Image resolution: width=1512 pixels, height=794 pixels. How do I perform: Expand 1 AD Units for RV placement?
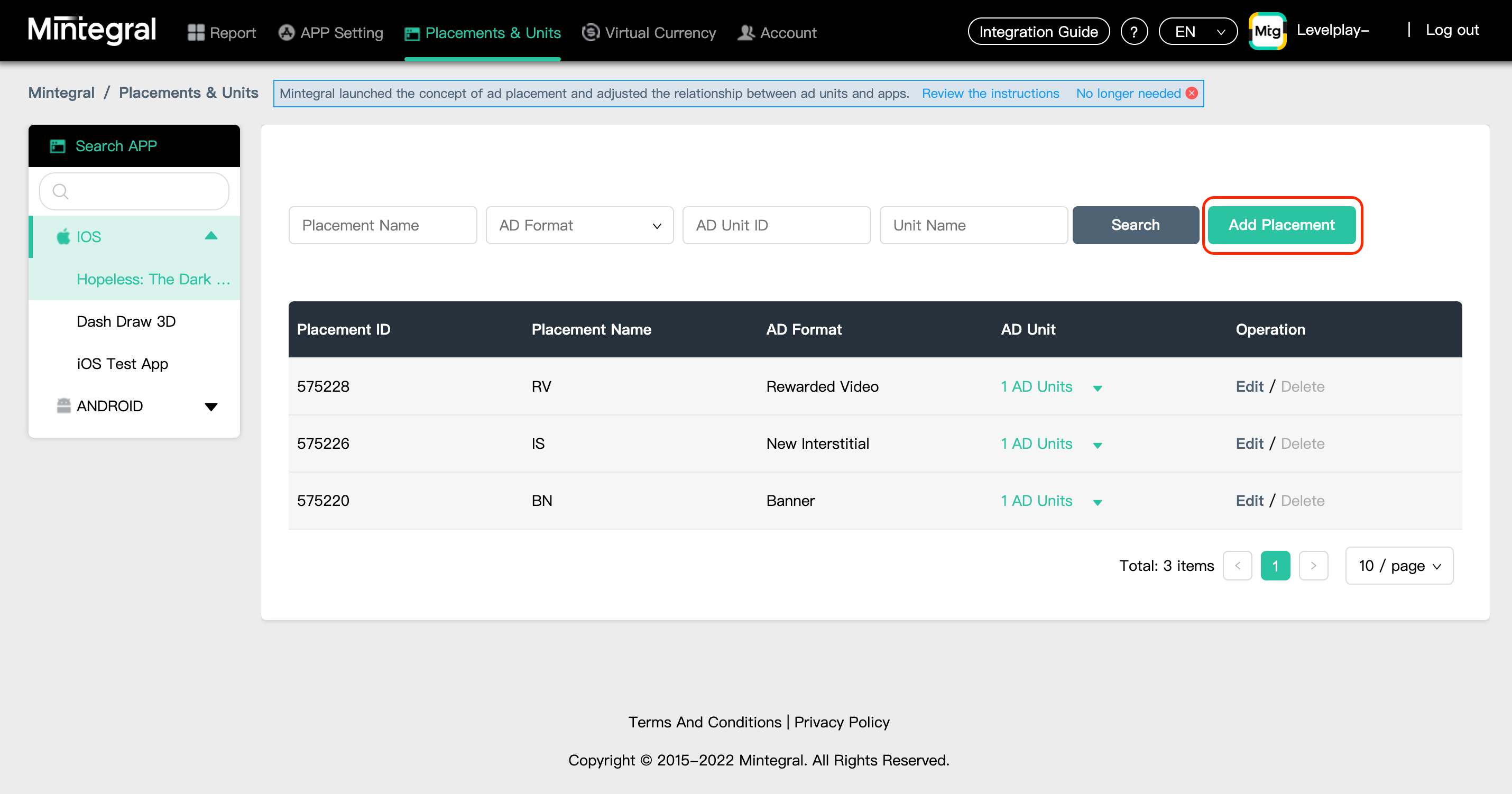point(1097,388)
